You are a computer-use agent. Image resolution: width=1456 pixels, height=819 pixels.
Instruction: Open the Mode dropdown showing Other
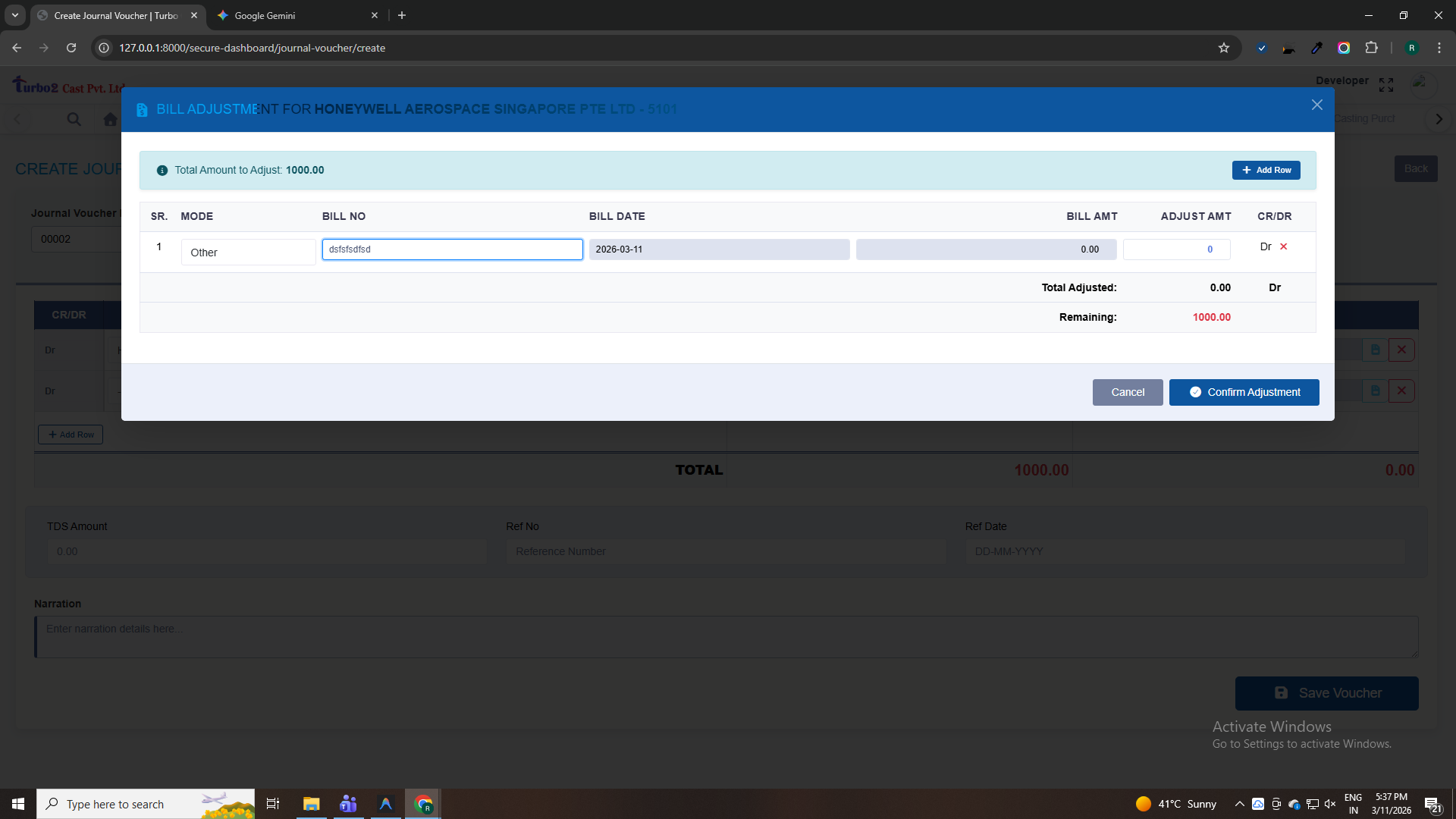click(248, 253)
